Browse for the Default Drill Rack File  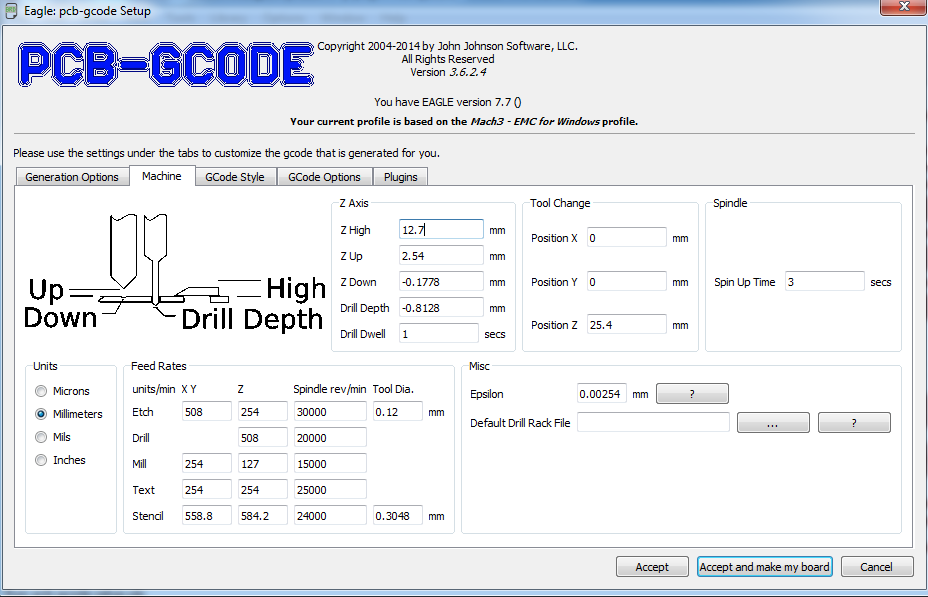(773, 423)
